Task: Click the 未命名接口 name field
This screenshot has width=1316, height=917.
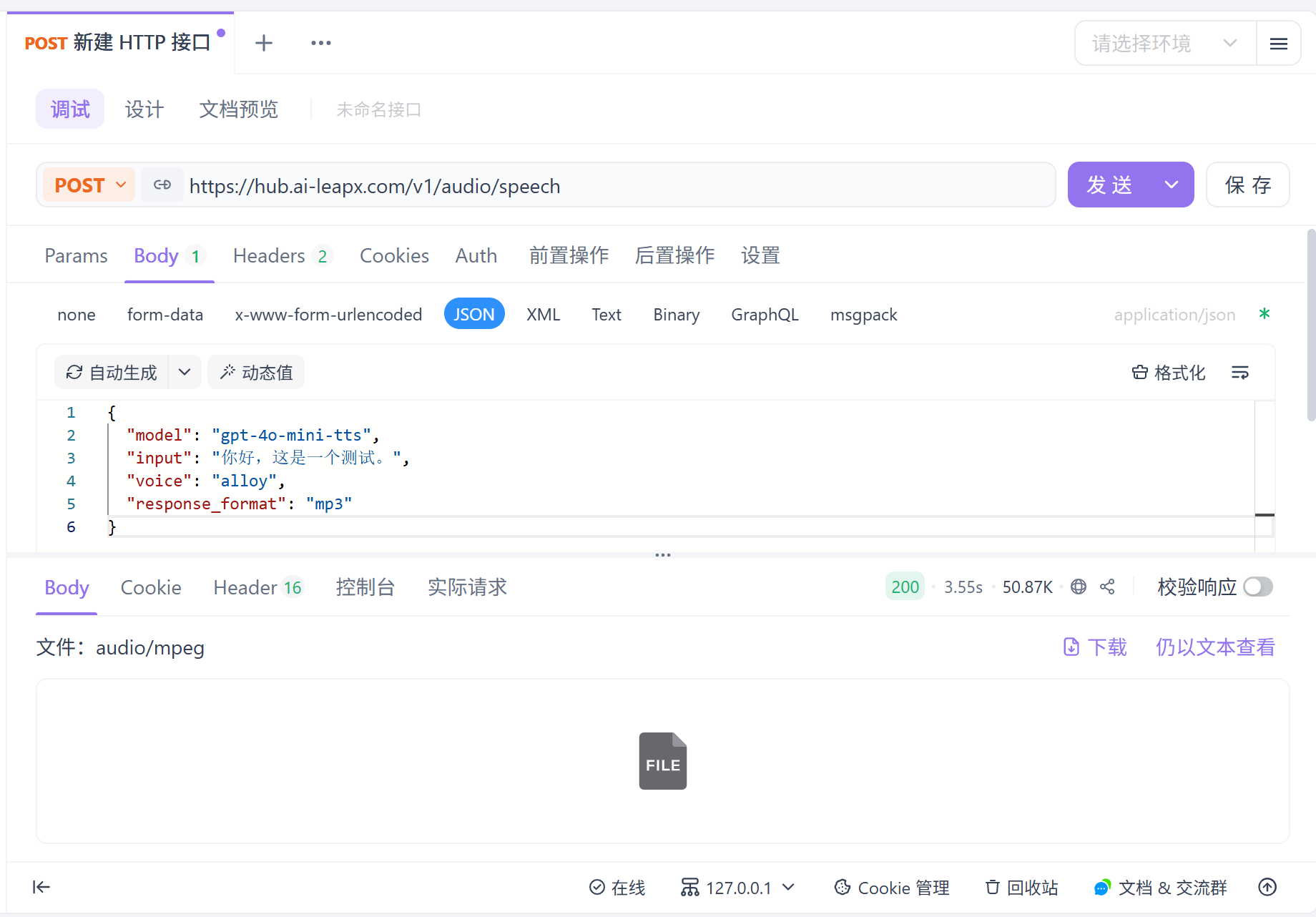Action: coord(378,109)
